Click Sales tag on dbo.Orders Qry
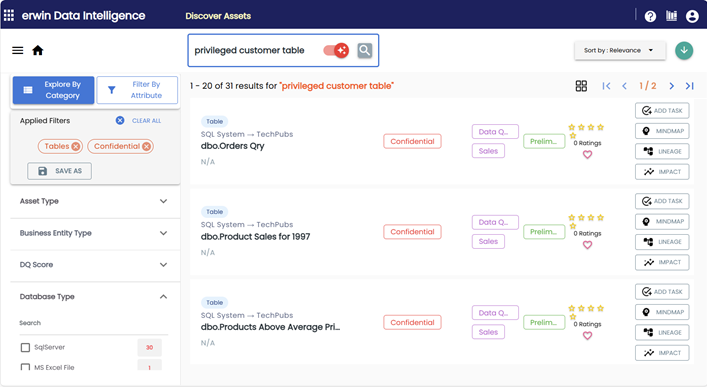The height and width of the screenshot is (387, 707). (x=488, y=151)
